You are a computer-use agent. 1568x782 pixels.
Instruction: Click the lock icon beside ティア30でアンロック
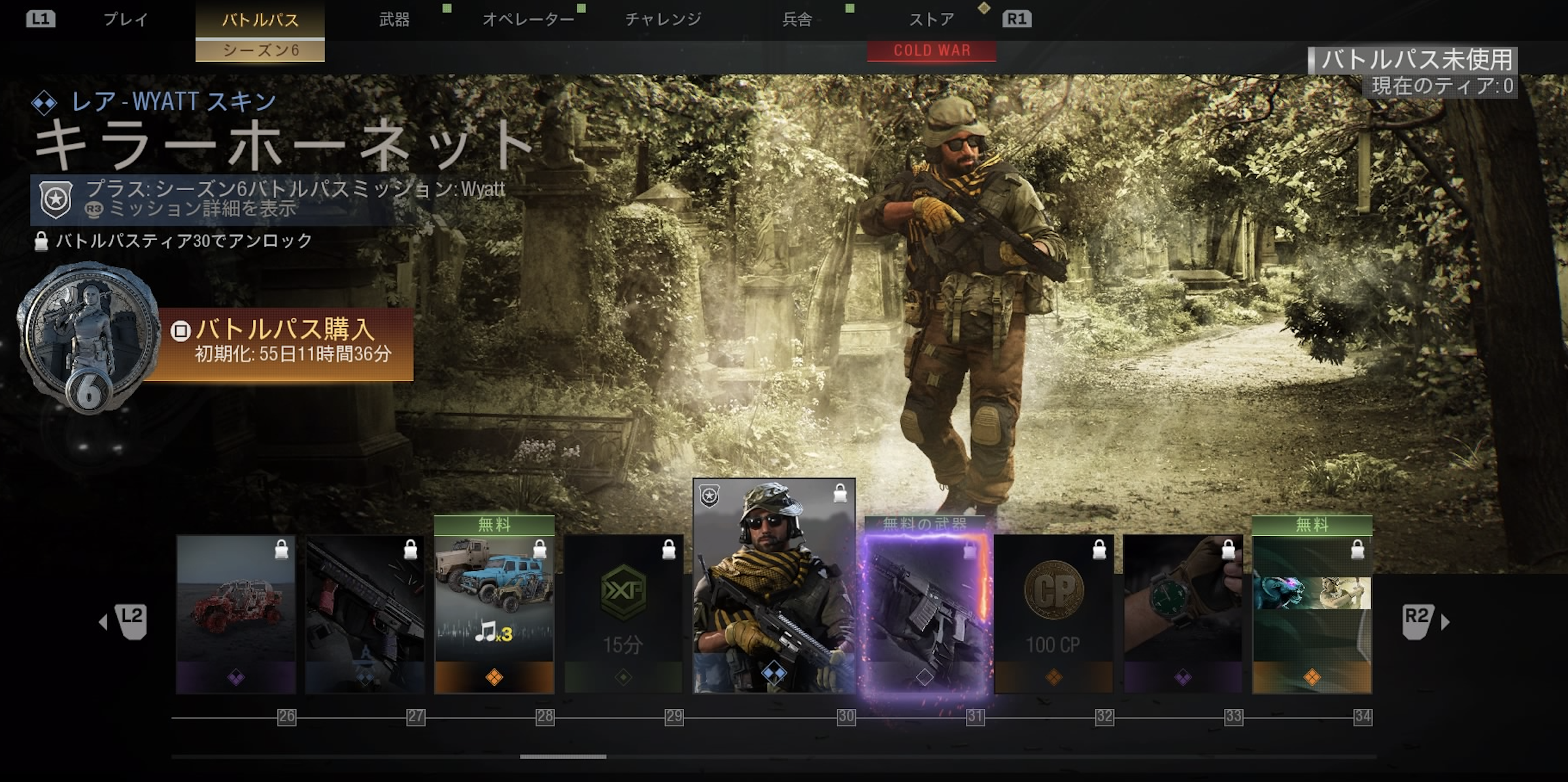point(41,241)
